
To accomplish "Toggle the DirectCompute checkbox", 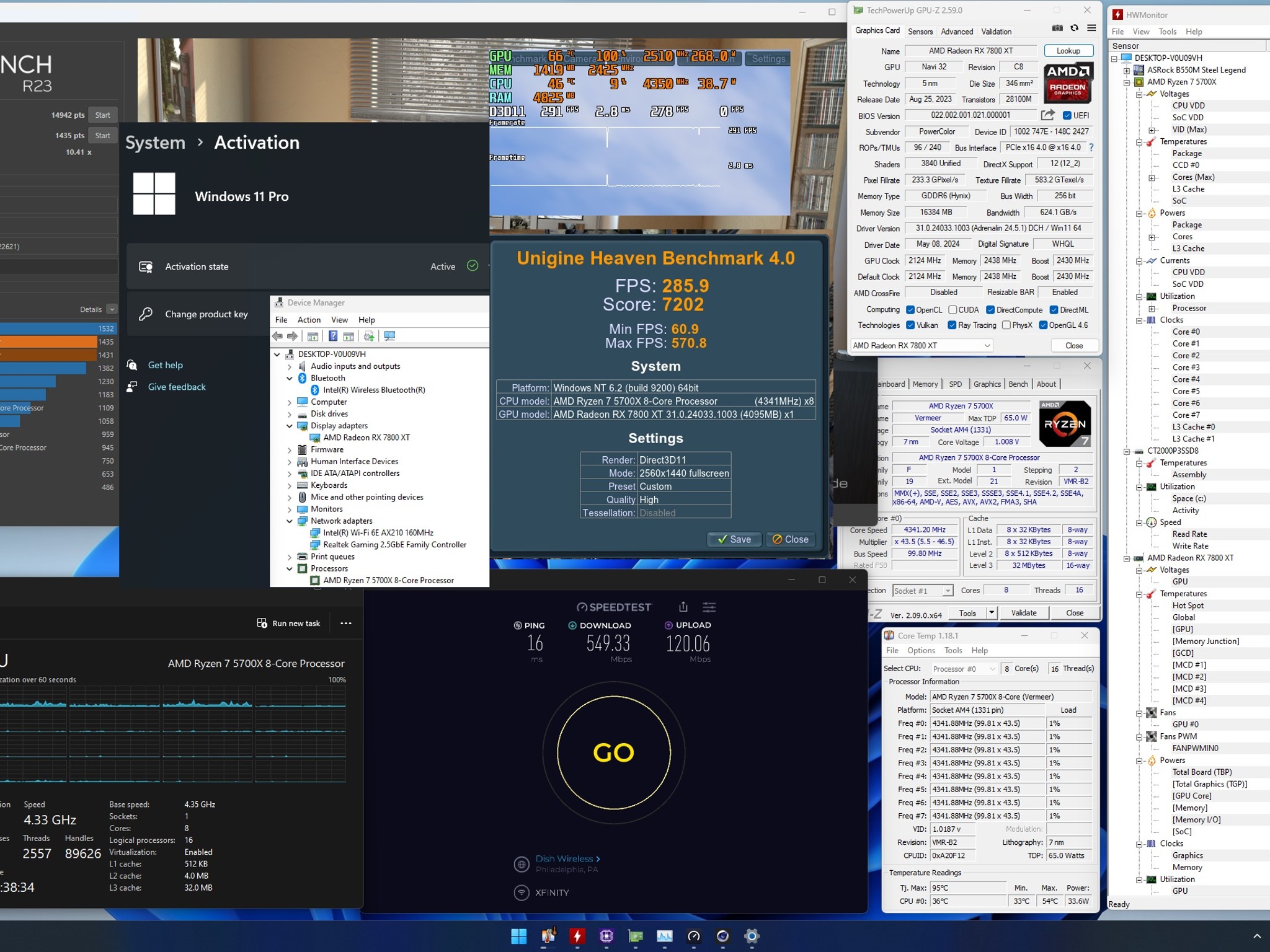I will click(x=990, y=310).
